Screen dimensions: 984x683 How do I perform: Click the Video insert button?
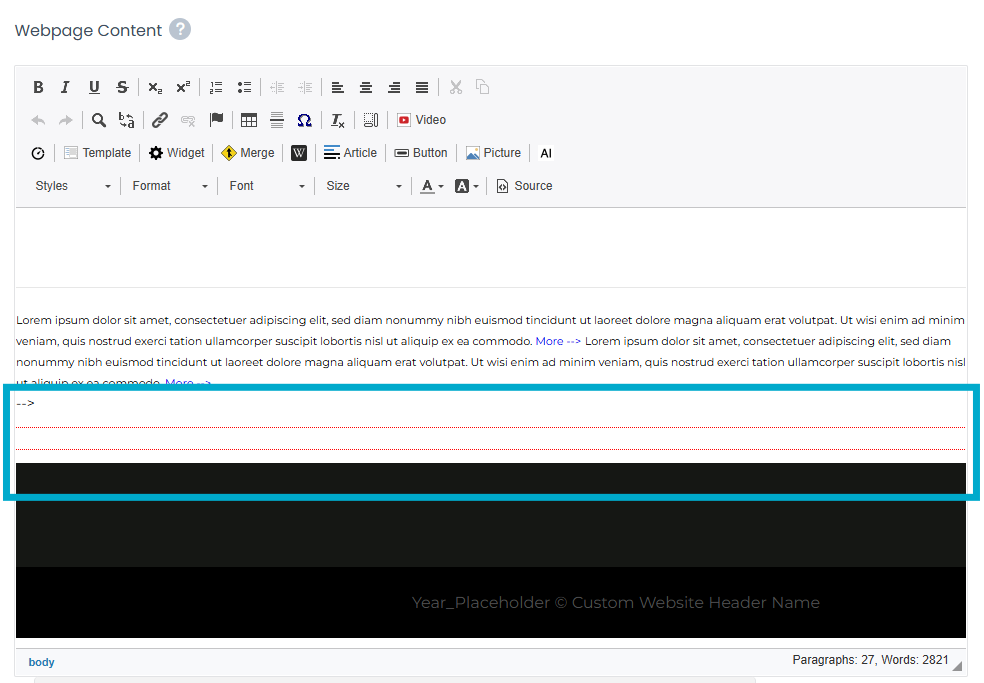[x=421, y=120]
